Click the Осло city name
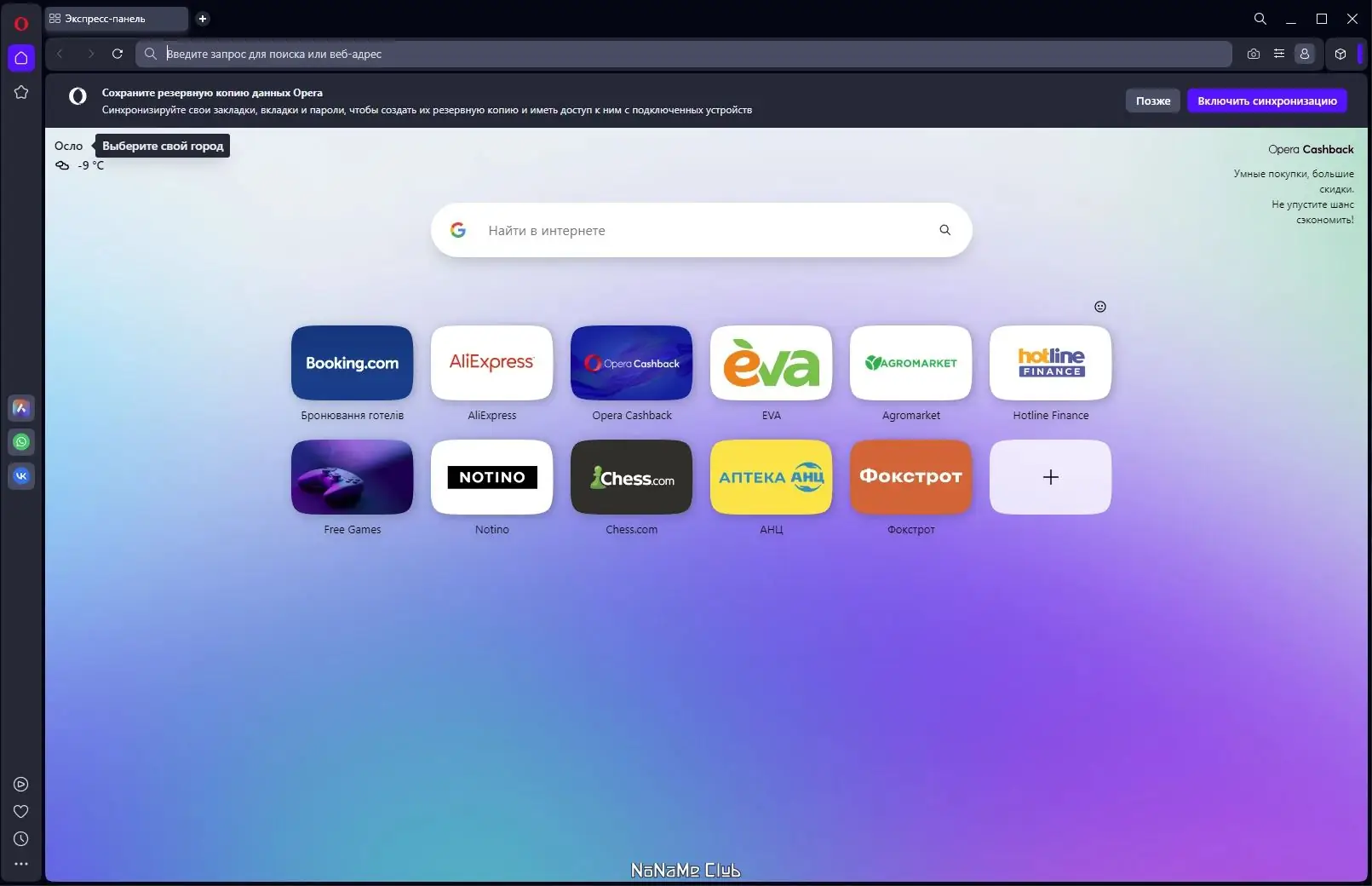Screen dimensions: 1372x886 pos(69,146)
